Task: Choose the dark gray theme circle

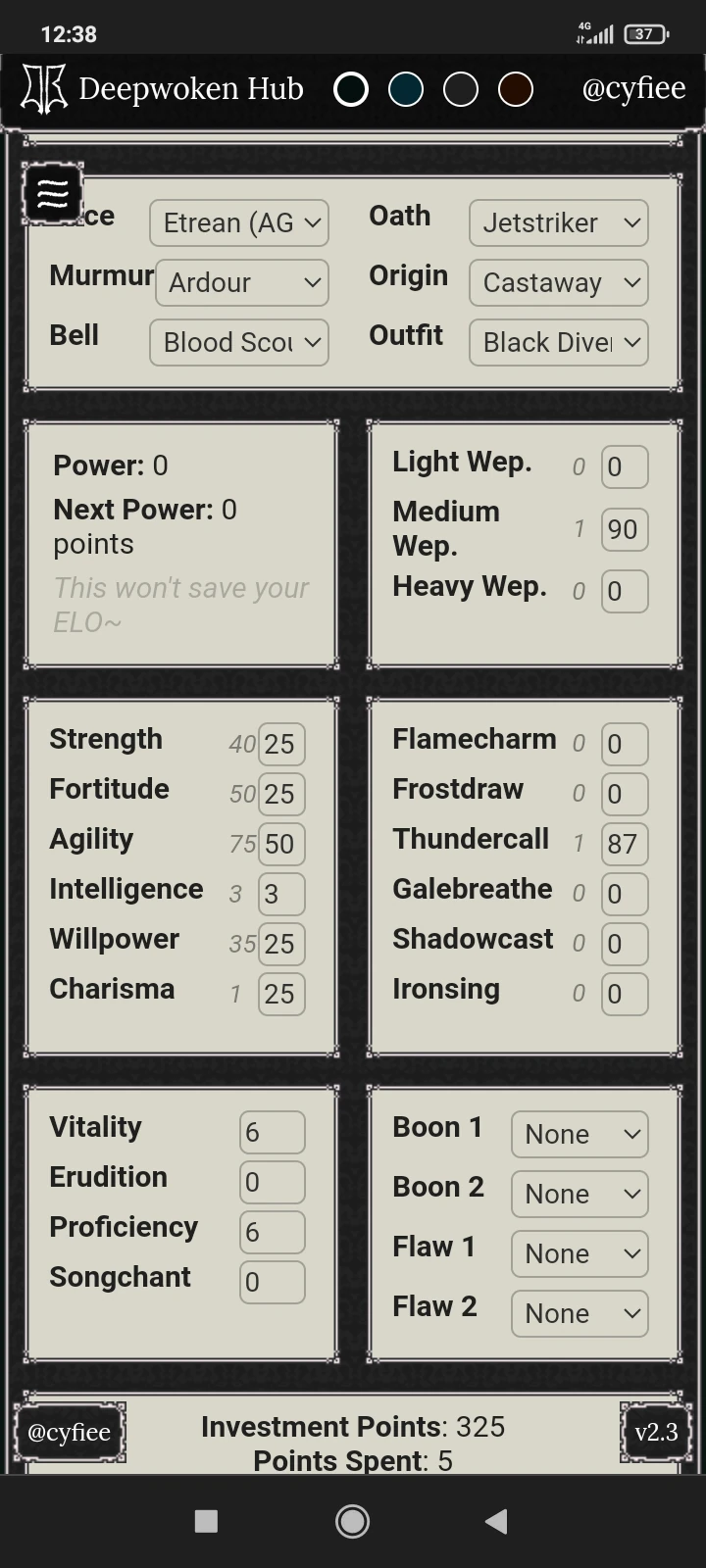Action: click(461, 90)
